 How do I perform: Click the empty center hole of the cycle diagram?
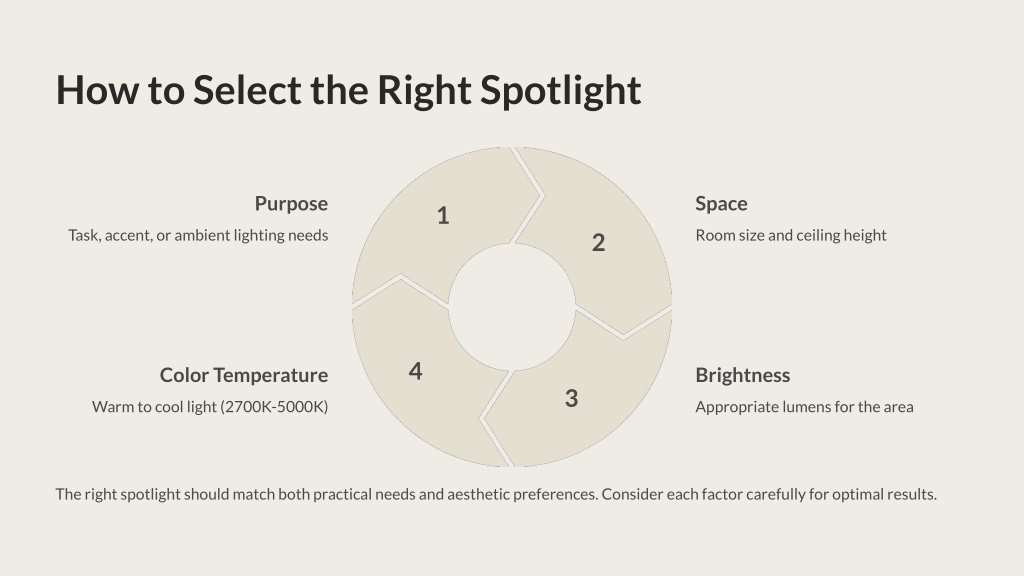tap(512, 307)
